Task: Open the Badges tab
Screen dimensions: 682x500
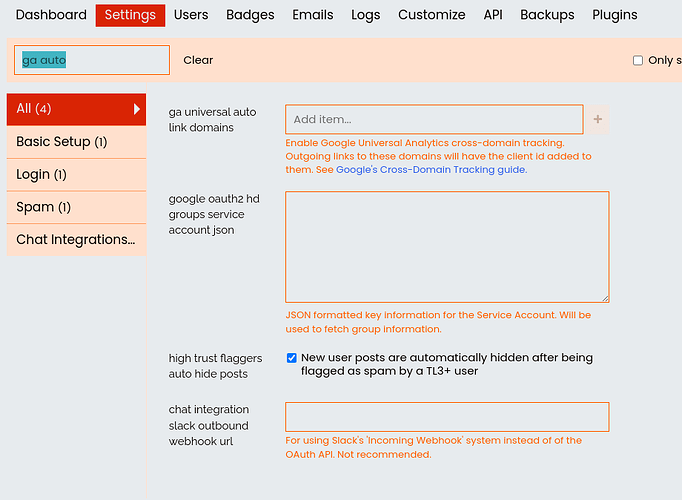Action: pos(250,15)
